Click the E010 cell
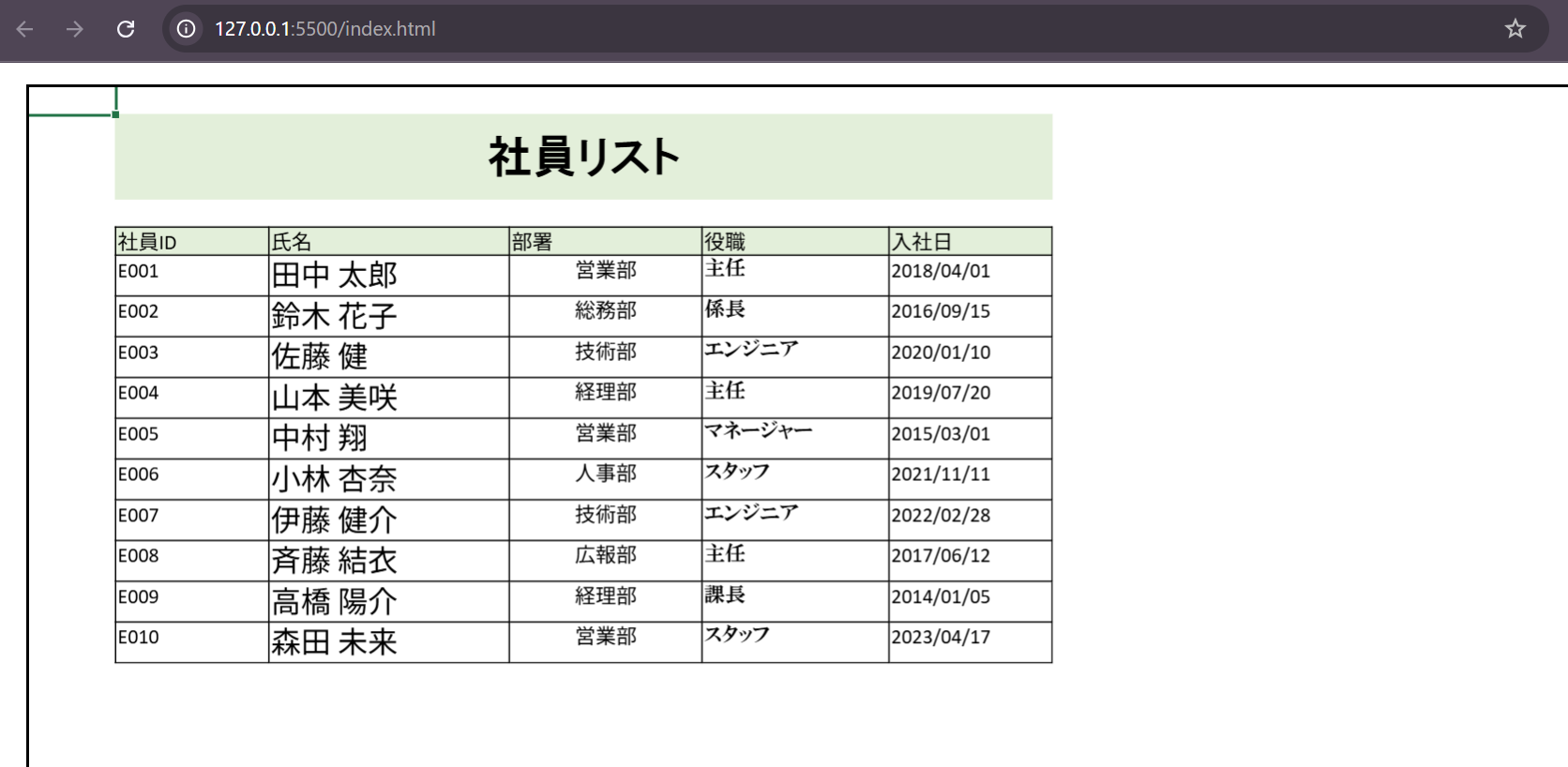The width and height of the screenshot is (1568, 767). pos(191,642)
